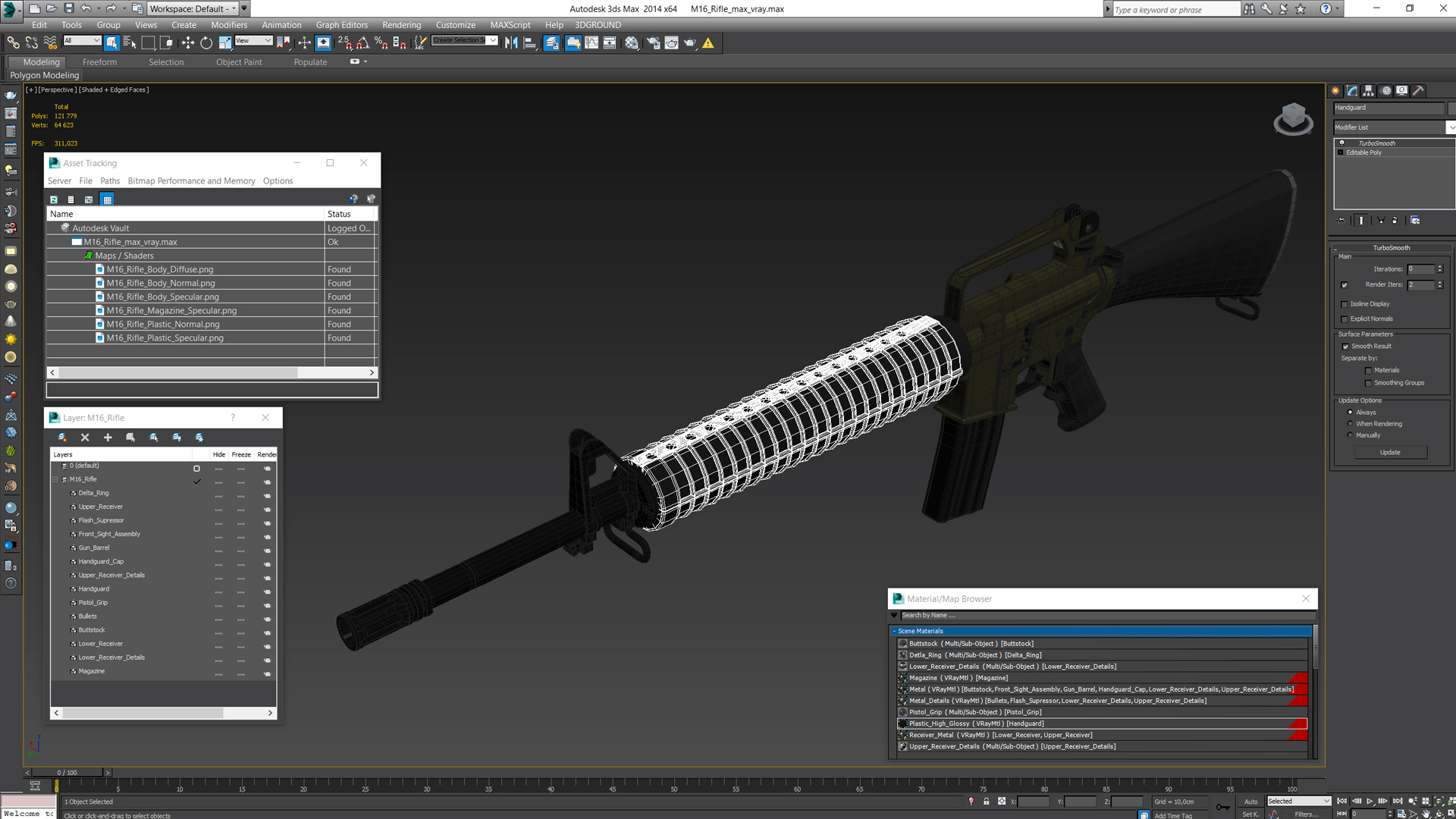1456x819 pixels.
Task: Open the reference coordinate View dropdown
Action: coord(253,41)
